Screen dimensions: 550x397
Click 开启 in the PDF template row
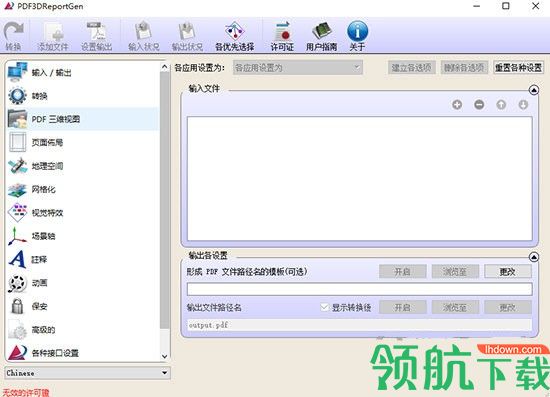point(403,271)
